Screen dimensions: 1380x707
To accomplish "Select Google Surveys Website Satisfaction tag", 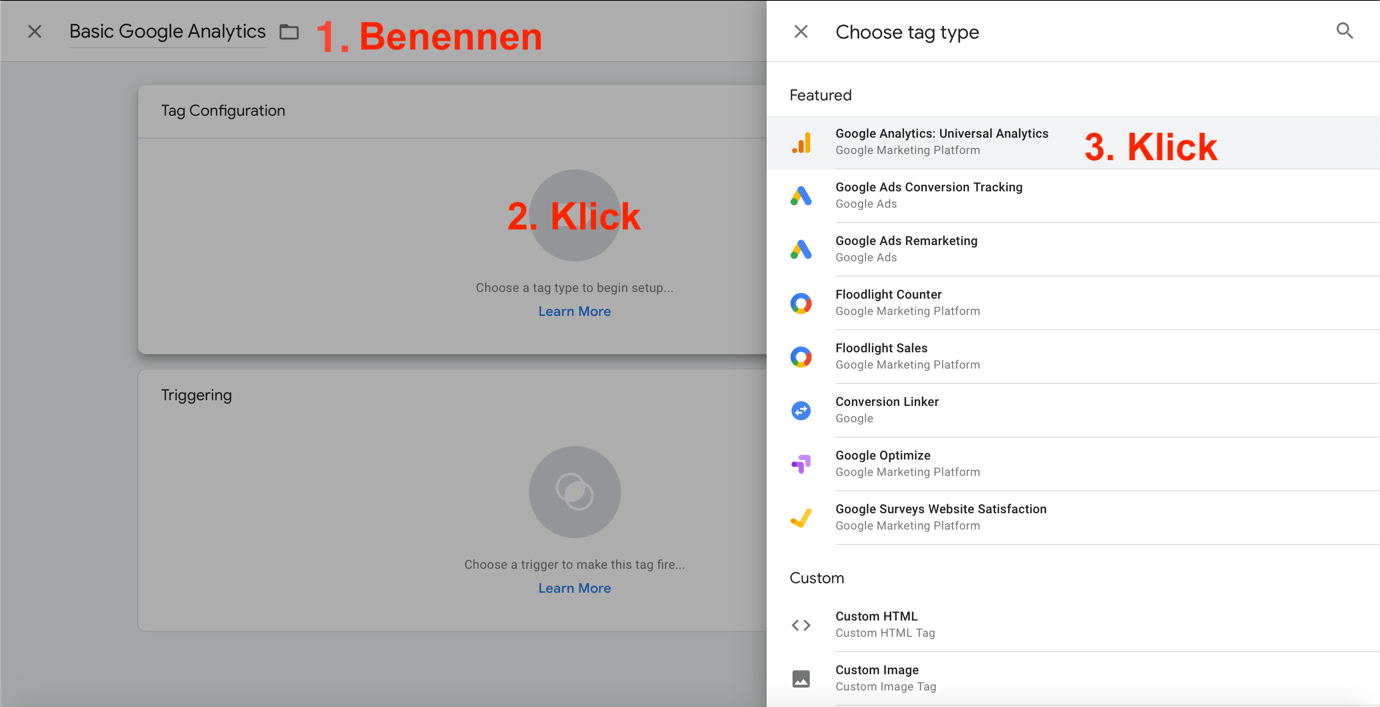I will click(1073, 517).
